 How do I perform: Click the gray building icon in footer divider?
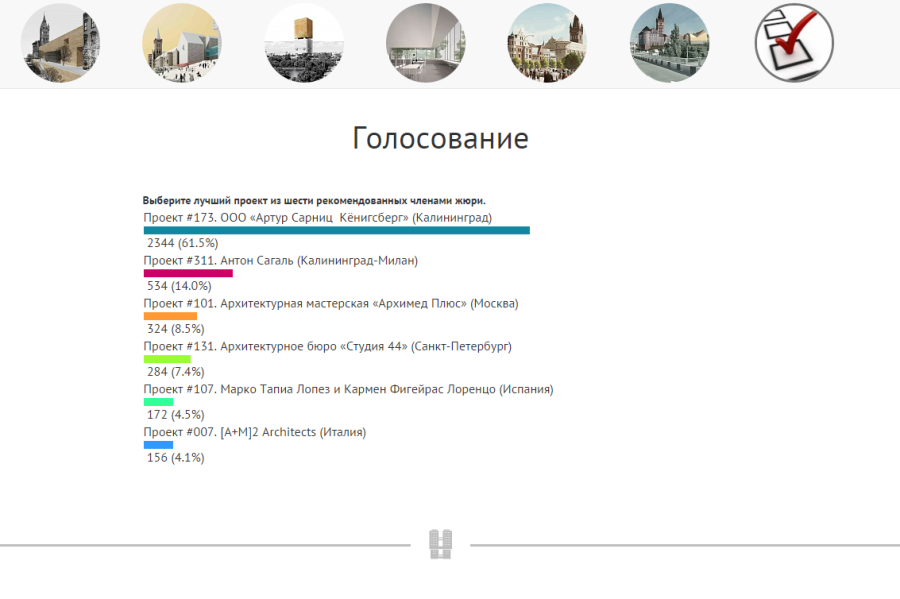[x=441, y=544]
